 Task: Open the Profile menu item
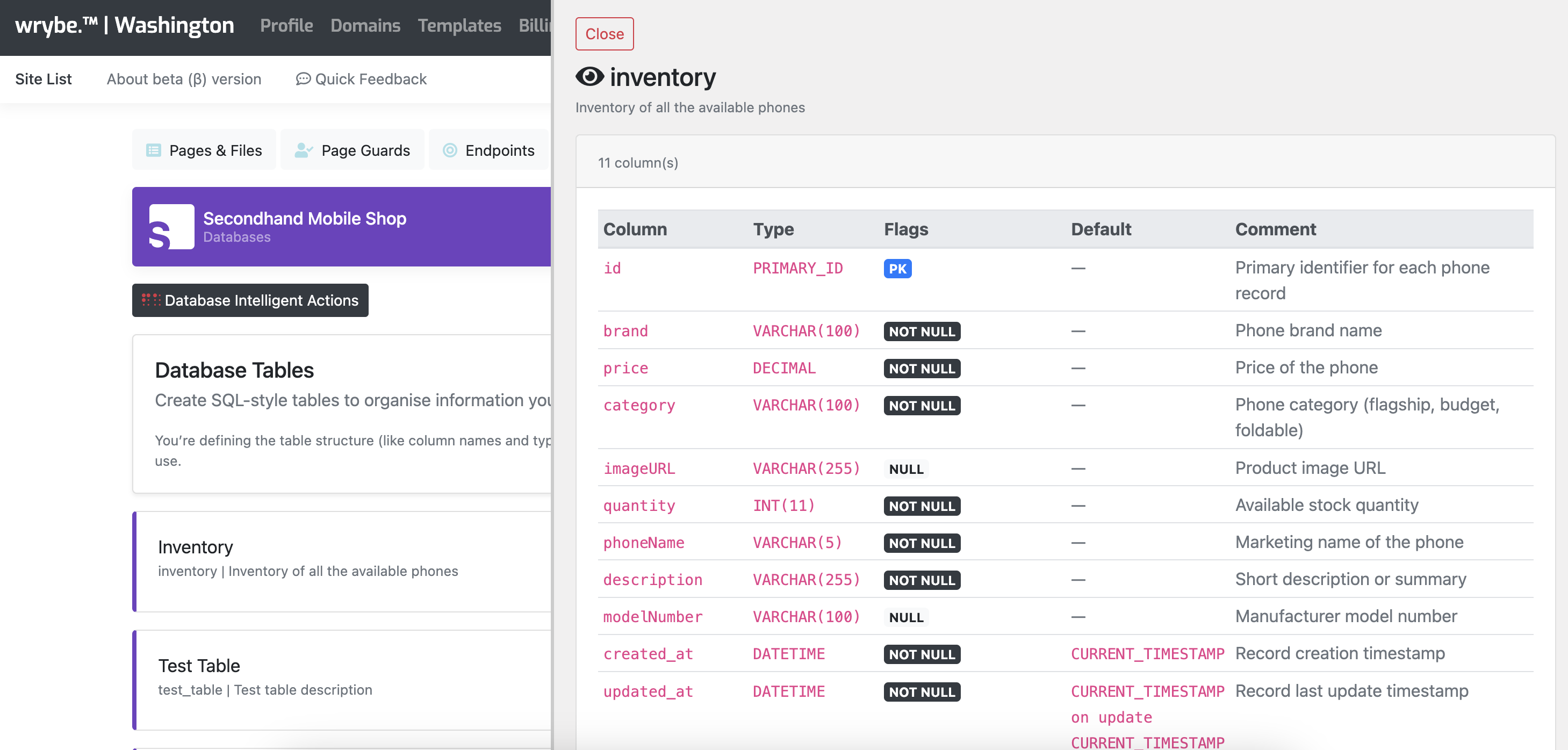(x=286, y=26)
